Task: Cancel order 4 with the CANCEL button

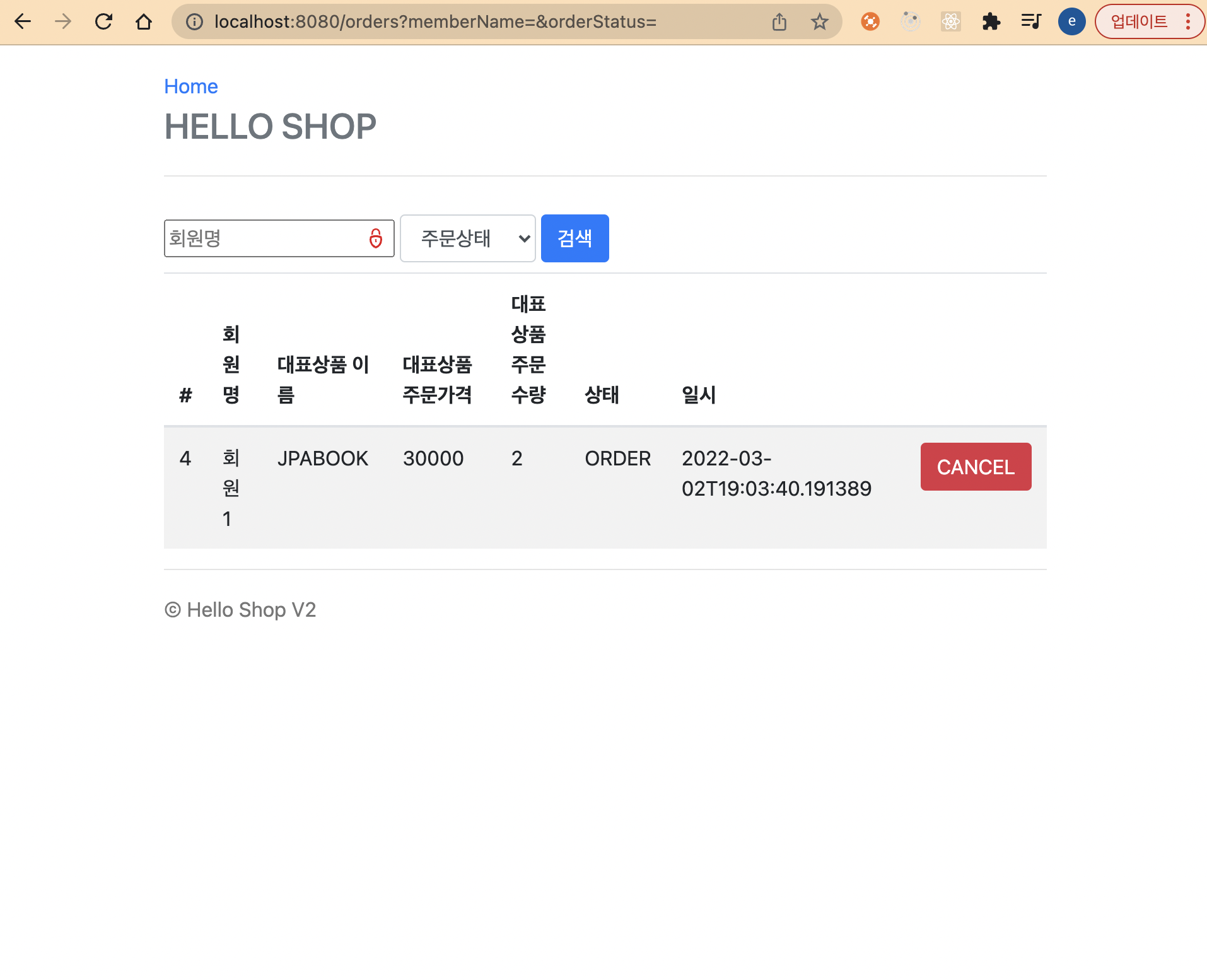Action: [976, 467]
